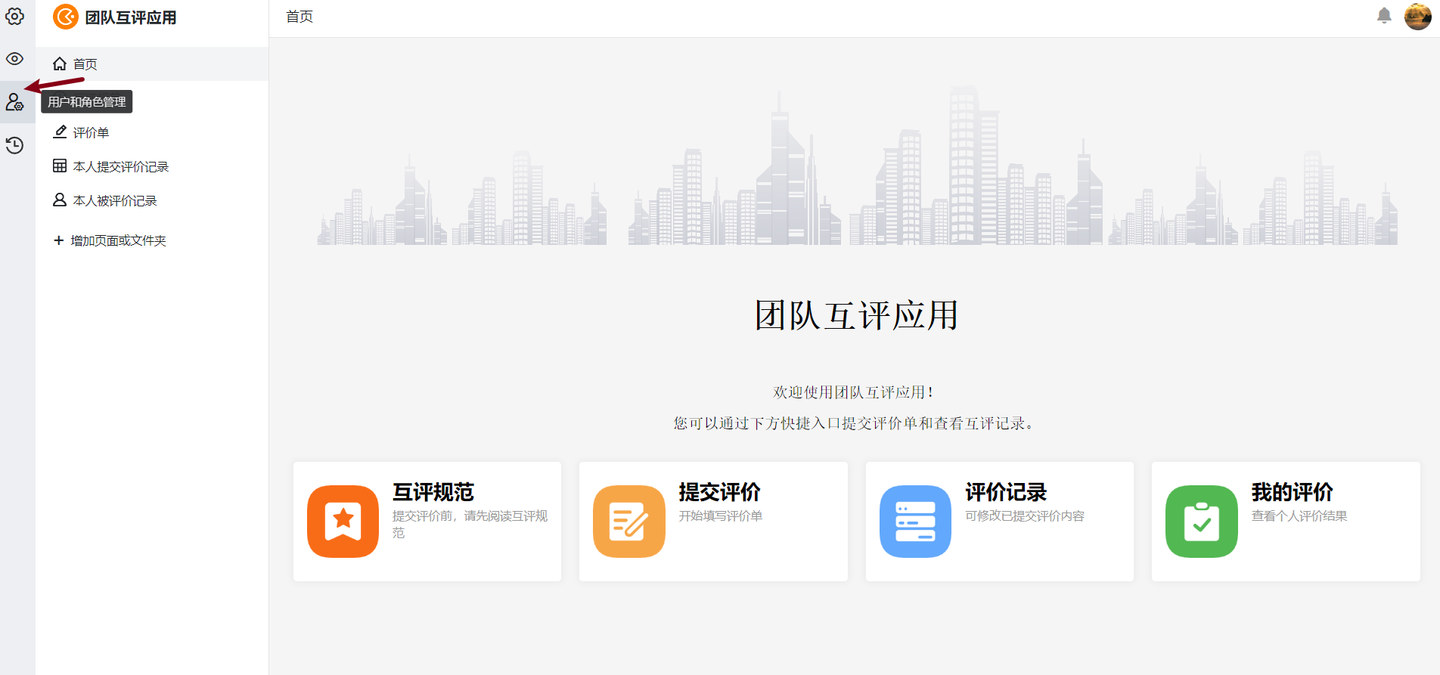Go to 首页 in sidebar
The height and width of the screenshot is (675, 1440).
click(x=152, y=64)
